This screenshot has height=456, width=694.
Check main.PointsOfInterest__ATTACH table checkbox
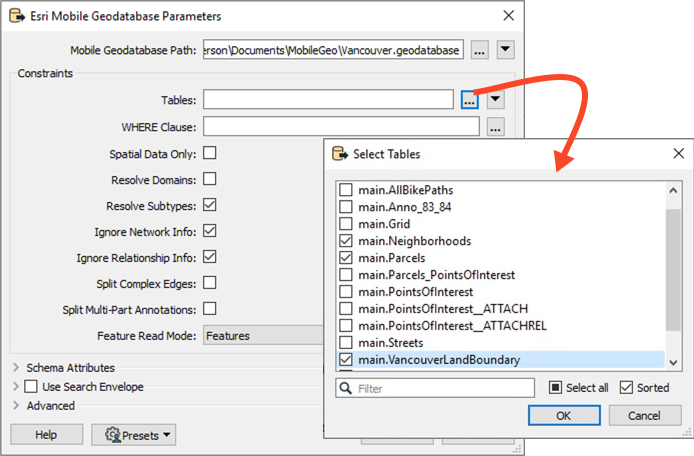coord(346,309)
